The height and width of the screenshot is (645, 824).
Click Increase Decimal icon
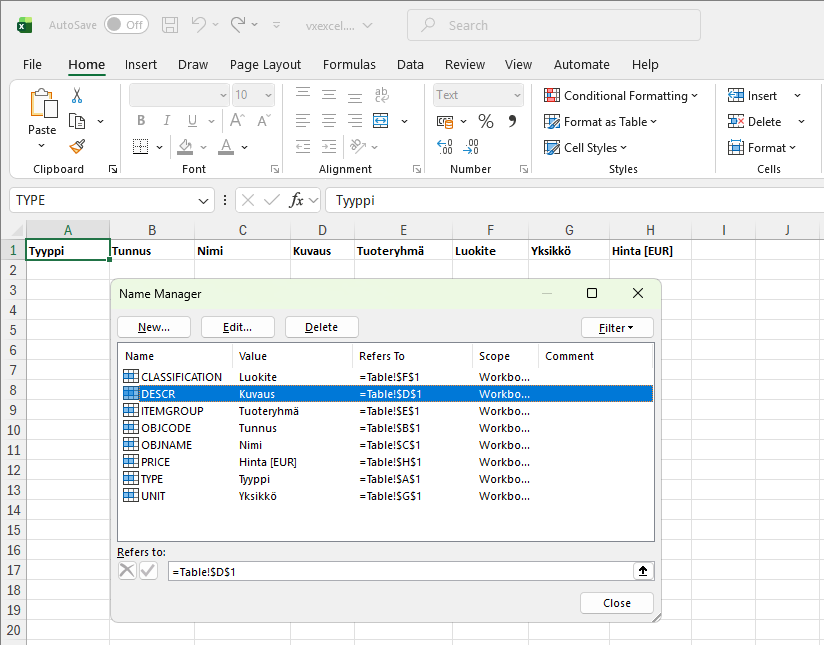(445, 147)
